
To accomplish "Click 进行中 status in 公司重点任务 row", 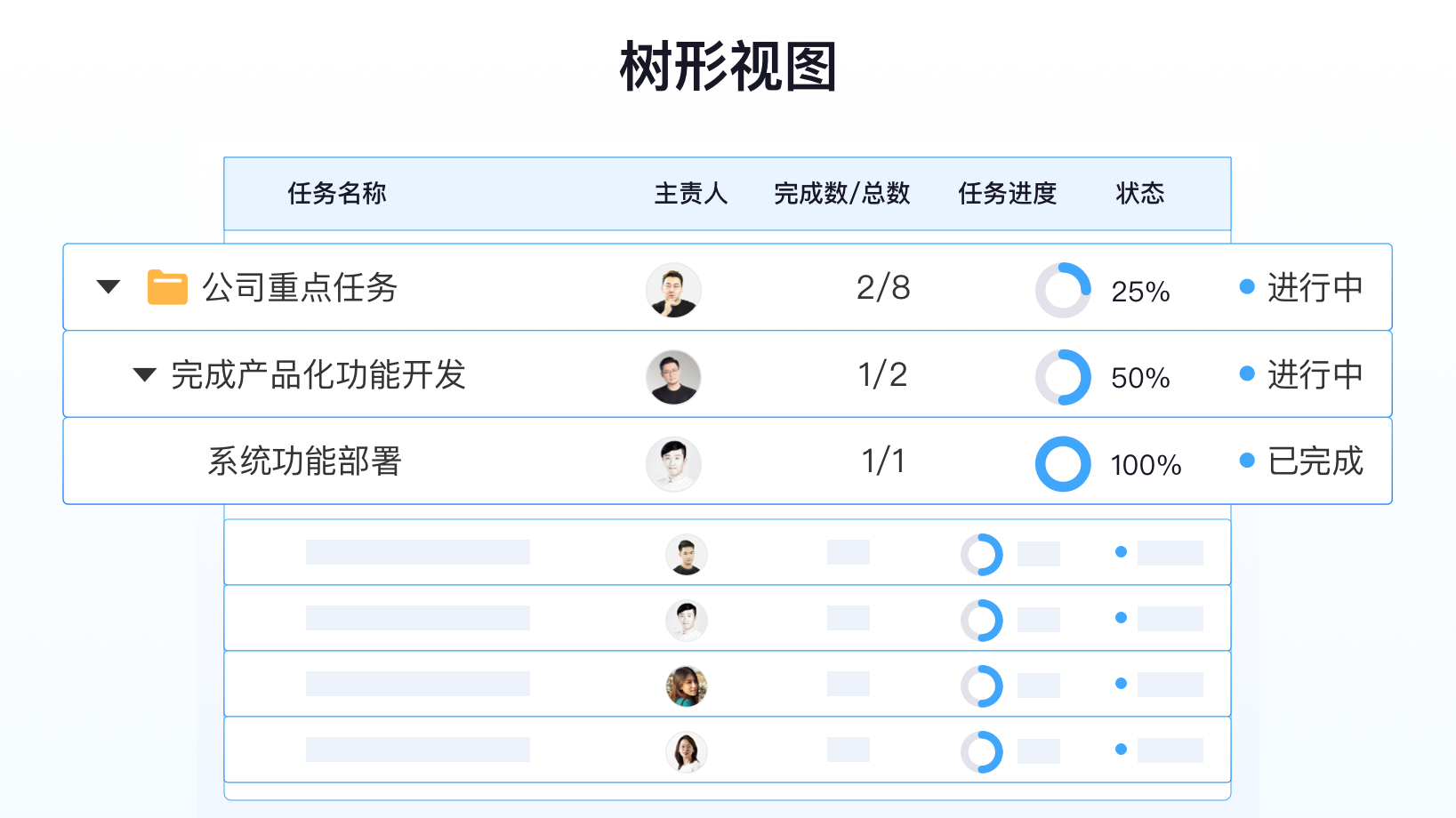I will coord(1315,287).
